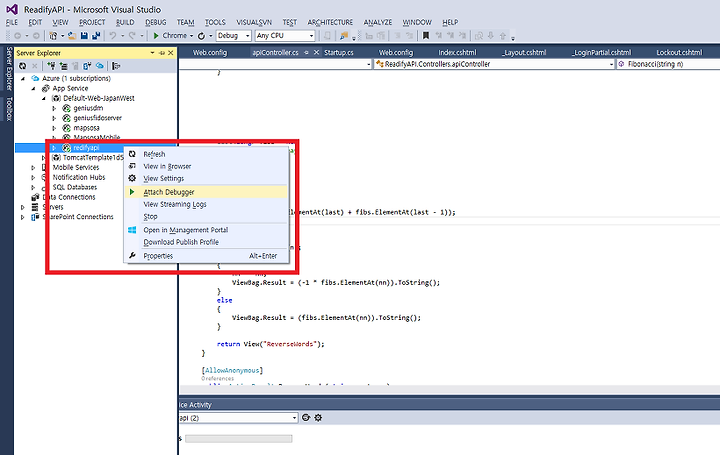The width and height of the screenshot is (720, 455).
Task: Open the api (2) dropdown in activity panel
Action: point(294,418)
